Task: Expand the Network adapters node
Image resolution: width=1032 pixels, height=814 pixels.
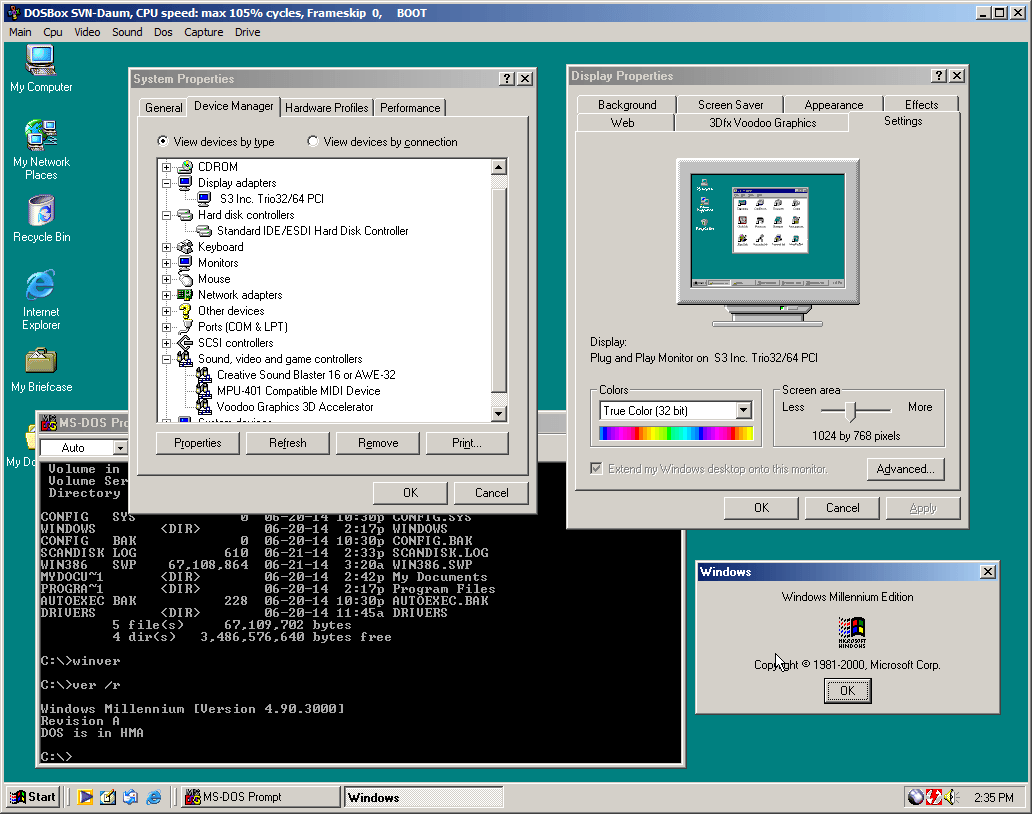Action: (x=167, y=295)
